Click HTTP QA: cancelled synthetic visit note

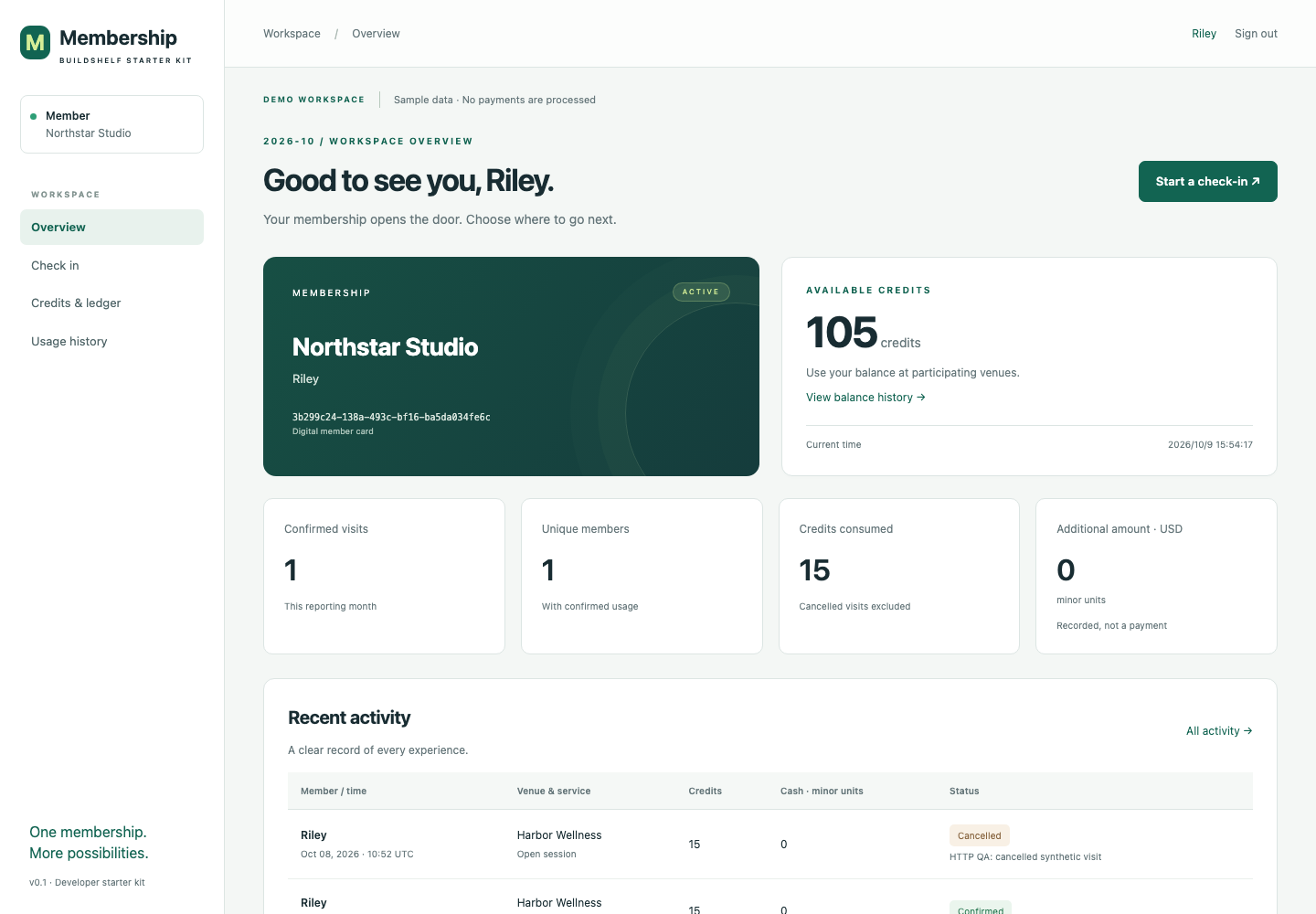(x=1025, y=857)
